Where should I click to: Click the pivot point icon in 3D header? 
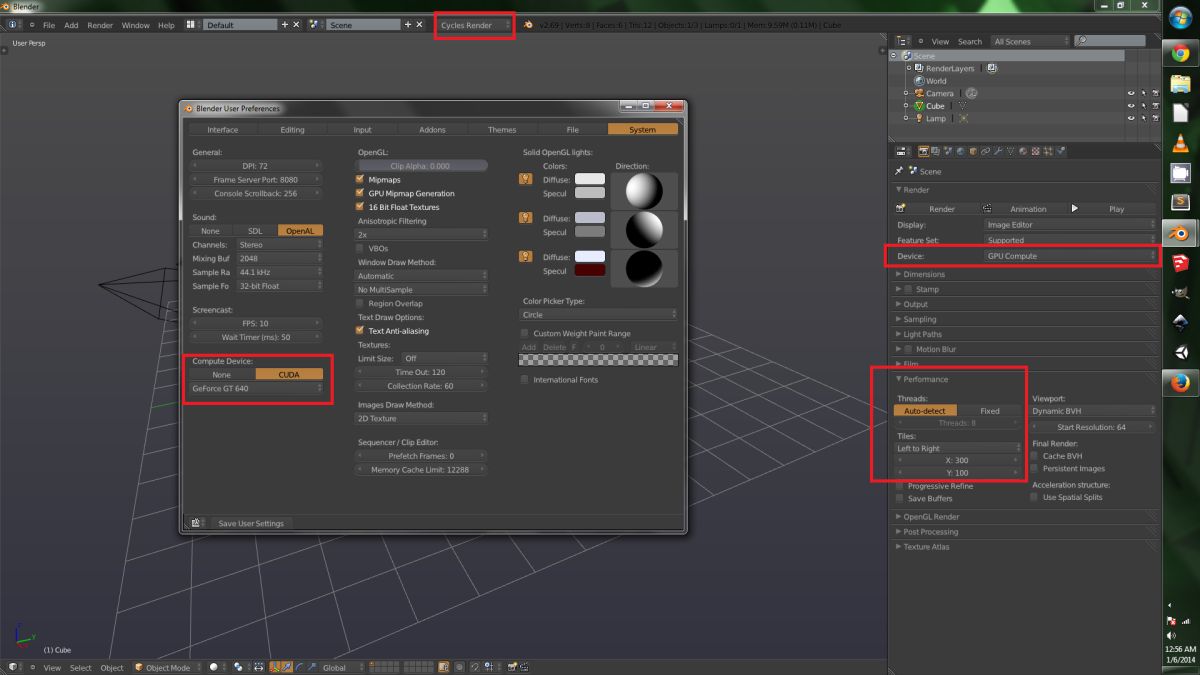237,667
